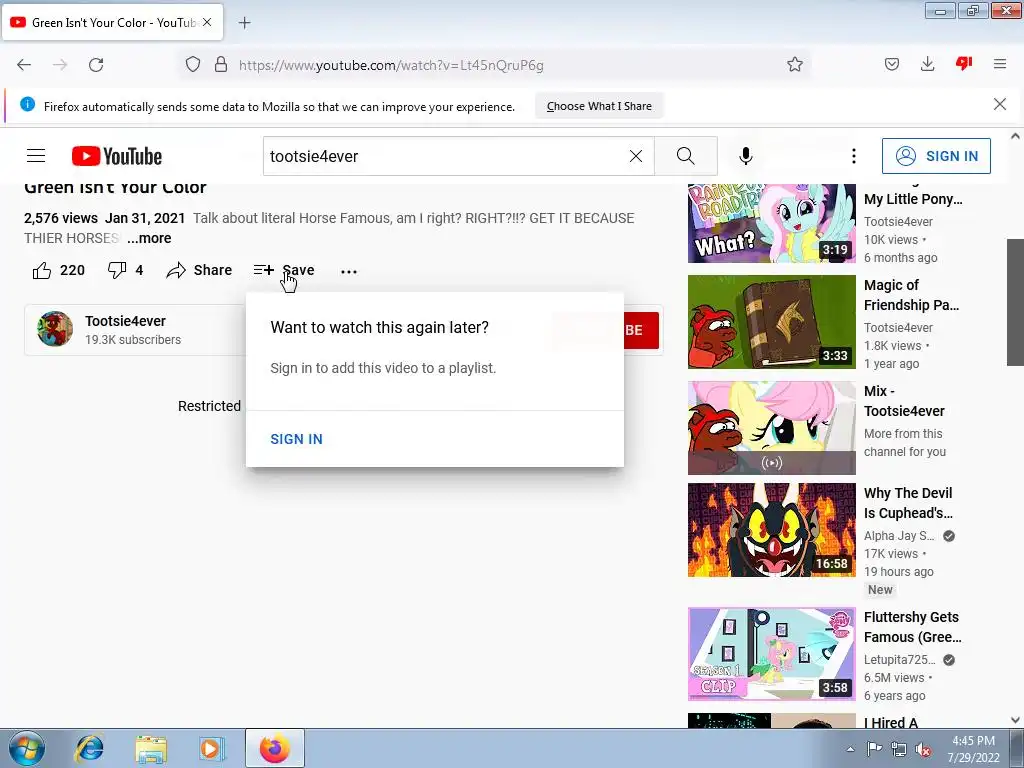The width and height of the screenshot is (1024, 768).
Task: Click Choose What I Share button
Action: pos(599,106)
